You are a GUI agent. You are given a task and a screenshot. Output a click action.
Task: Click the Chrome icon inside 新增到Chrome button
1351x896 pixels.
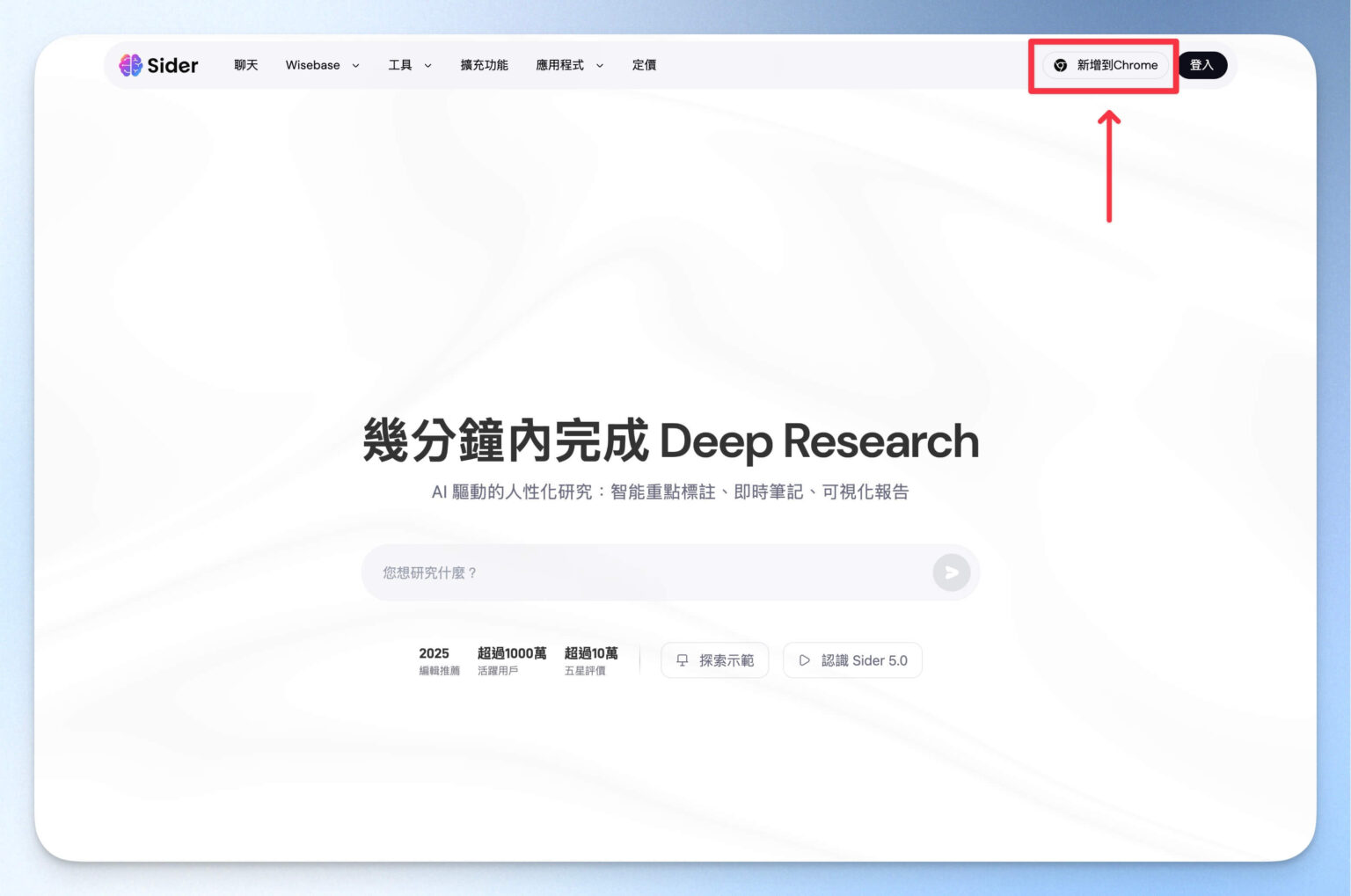click(1062, 65)
